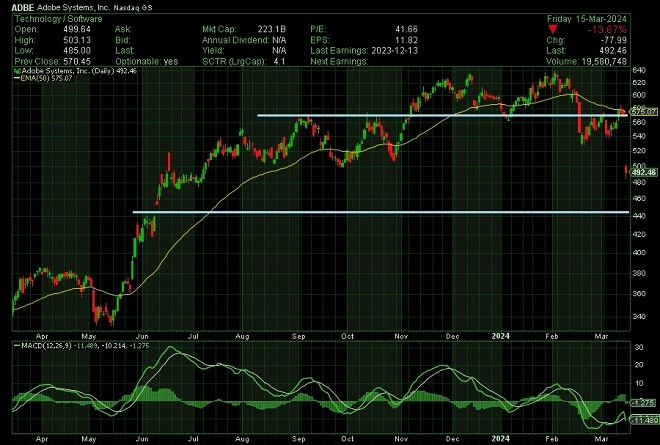The image size is (660, 445).
Task: Click the 30 level on MACD axis
Action: coord(639,347)
